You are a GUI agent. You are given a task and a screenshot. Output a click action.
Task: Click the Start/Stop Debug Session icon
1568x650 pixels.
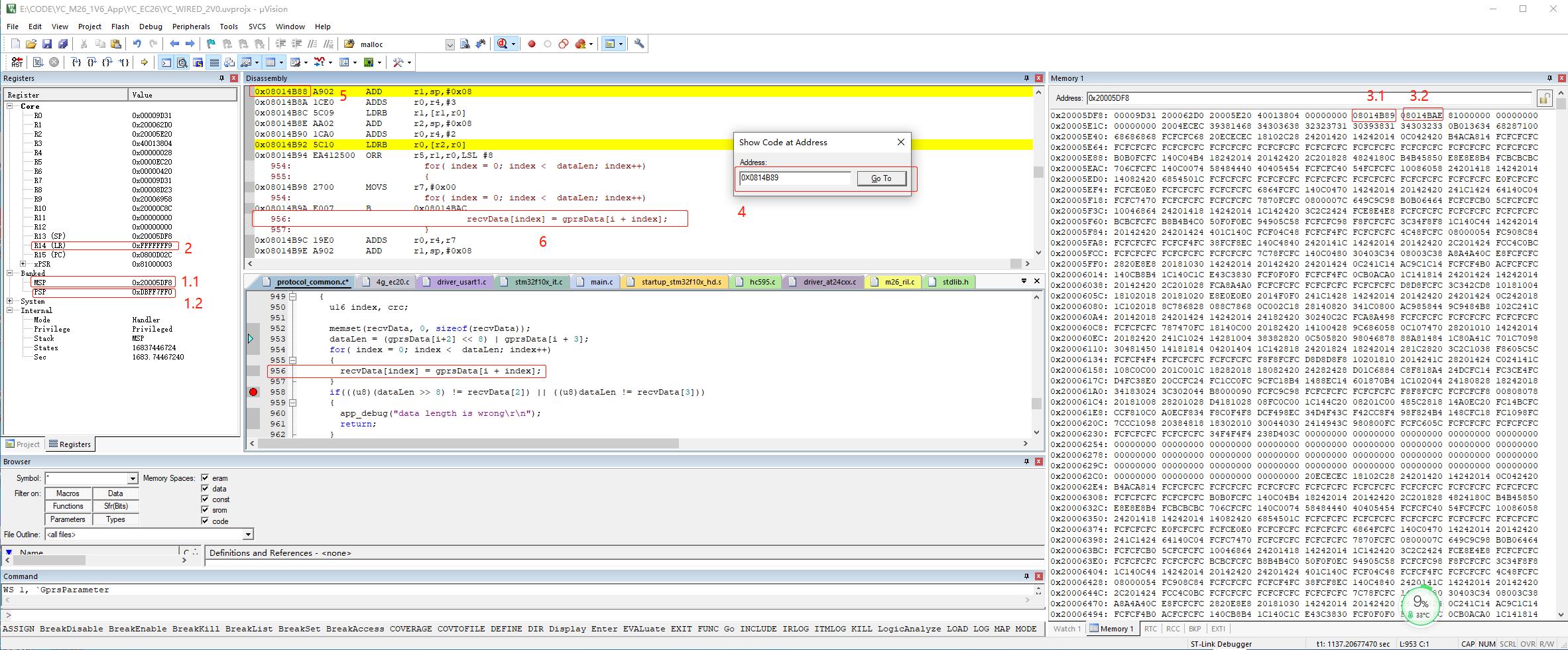click(x=504, y=44)
